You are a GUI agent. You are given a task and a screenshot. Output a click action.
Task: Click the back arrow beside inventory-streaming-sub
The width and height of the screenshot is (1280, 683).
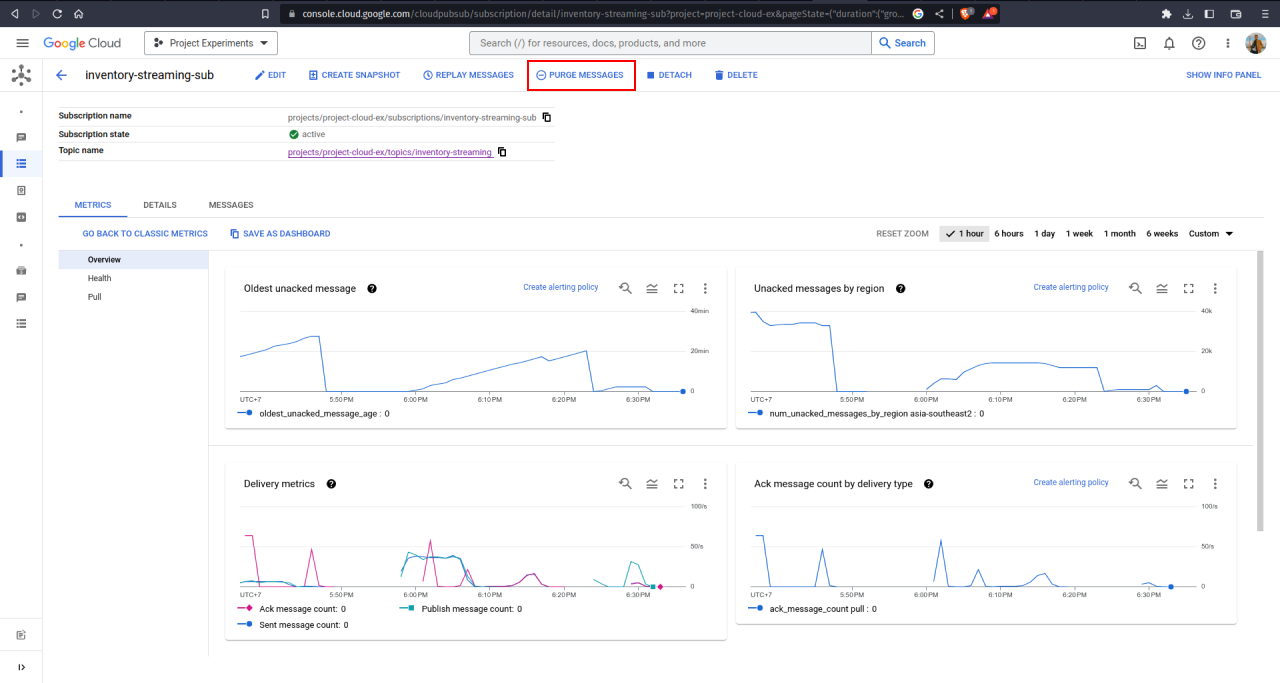pos(62,75)
